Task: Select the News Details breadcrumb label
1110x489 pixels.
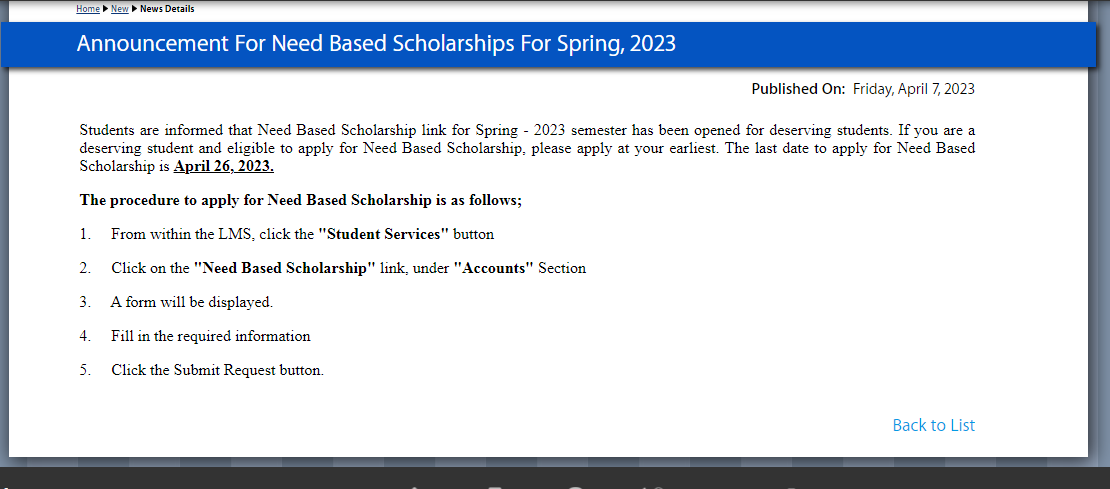Action: click(167, 9)
